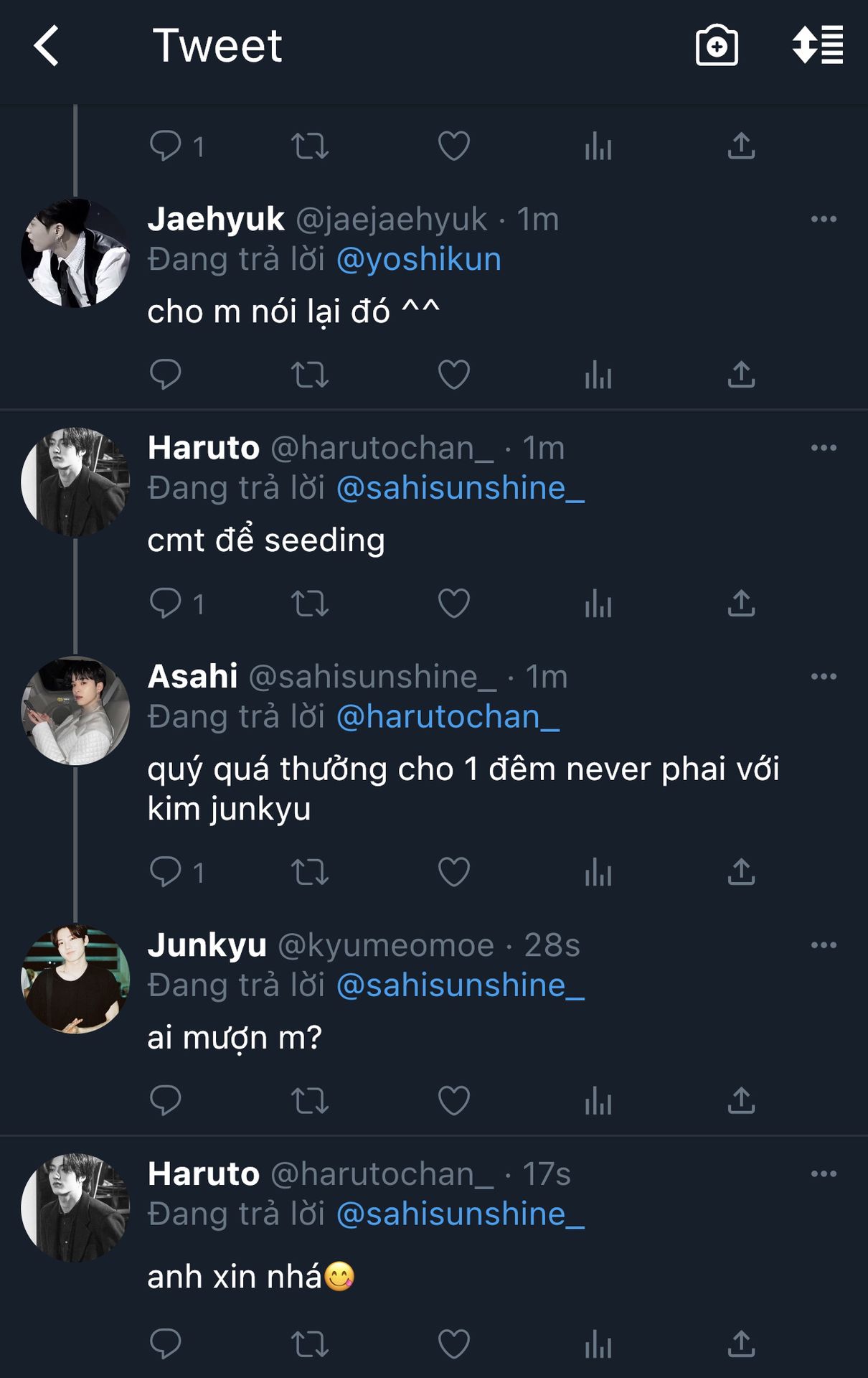Image resolution: width=868 pixels, height=1378 pixels.
Task: Open more options on Jaehyuk's tweet
Action: click(824, 219)
